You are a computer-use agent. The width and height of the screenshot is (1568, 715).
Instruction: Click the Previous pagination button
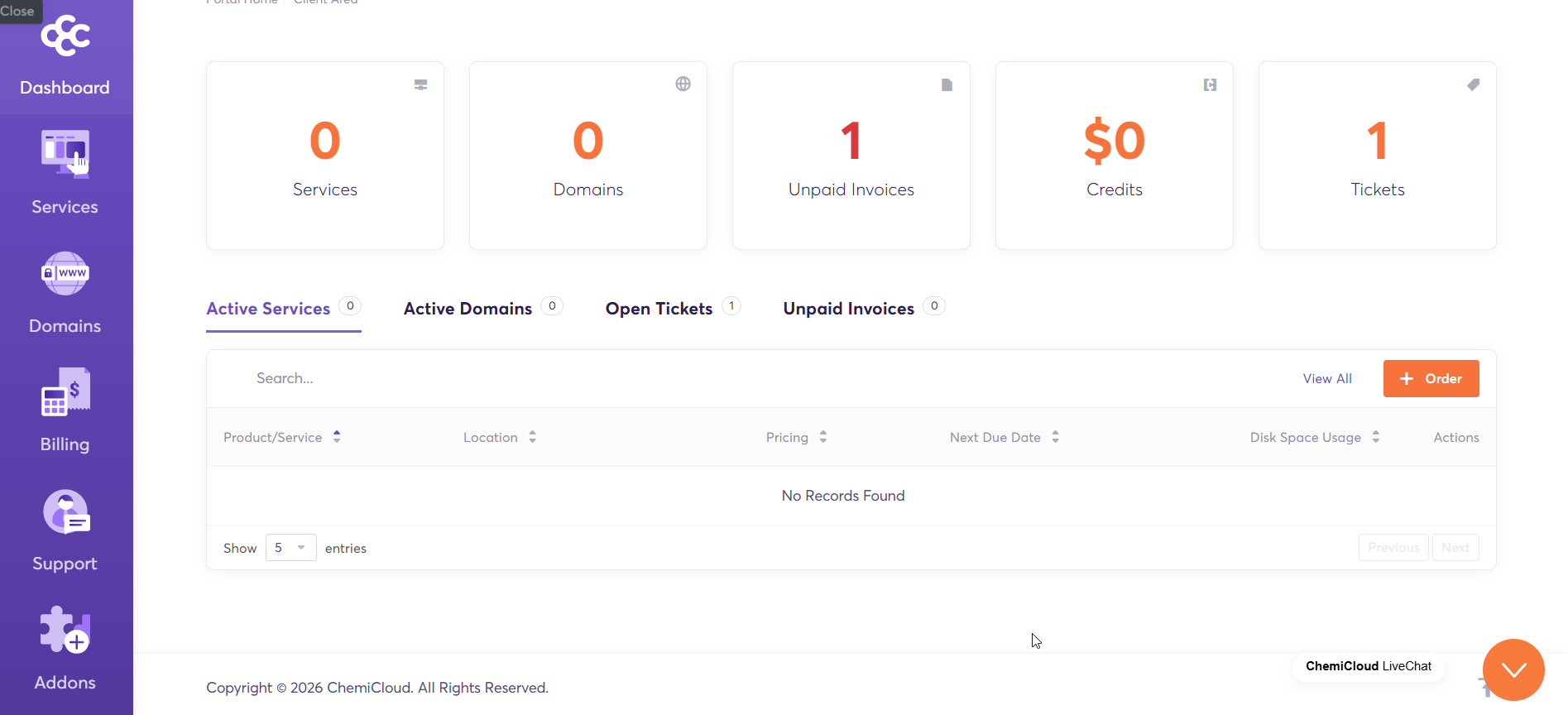pyautogui.click(x=1393, y=548)
